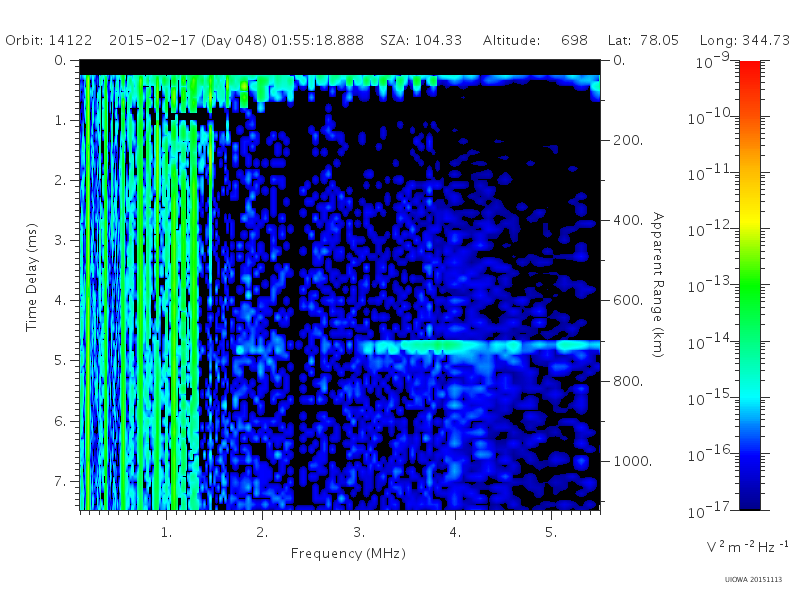Click the date '2015-02-17 (Day 048)' text
Viewport: 800px width, 600px height.
tap(188, 40)
